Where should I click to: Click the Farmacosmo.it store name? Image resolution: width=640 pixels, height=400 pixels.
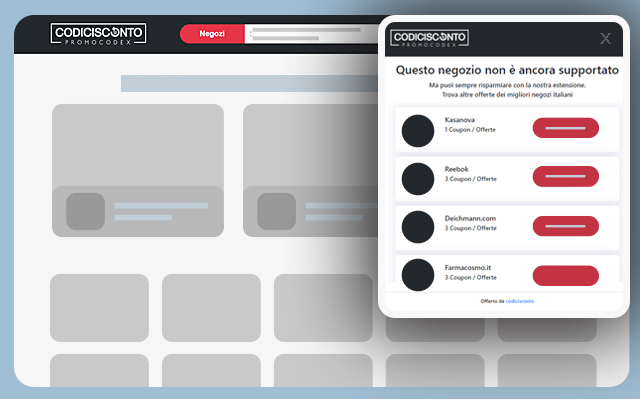[468, 268]
